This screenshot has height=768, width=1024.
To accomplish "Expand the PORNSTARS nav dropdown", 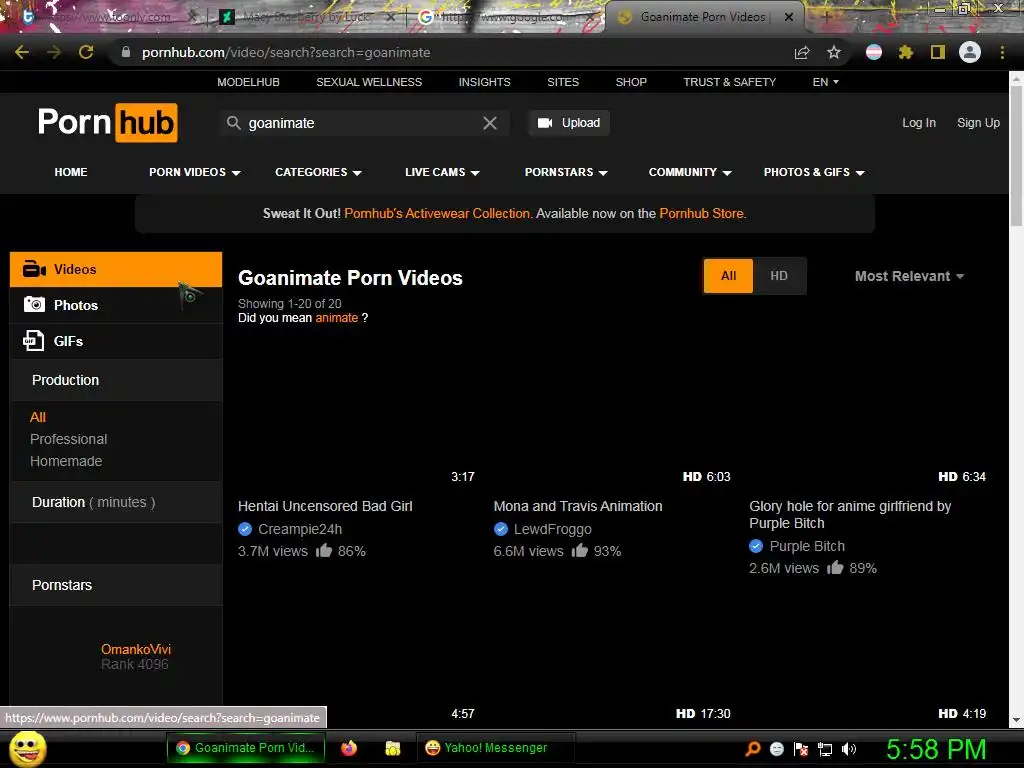I will (566, 172).
